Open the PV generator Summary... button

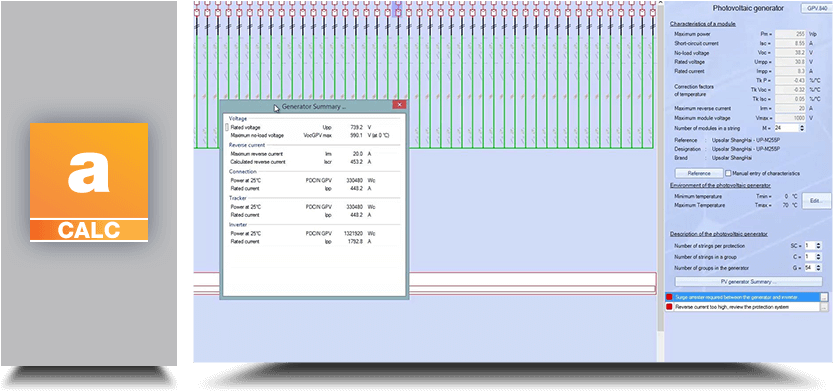748,282
